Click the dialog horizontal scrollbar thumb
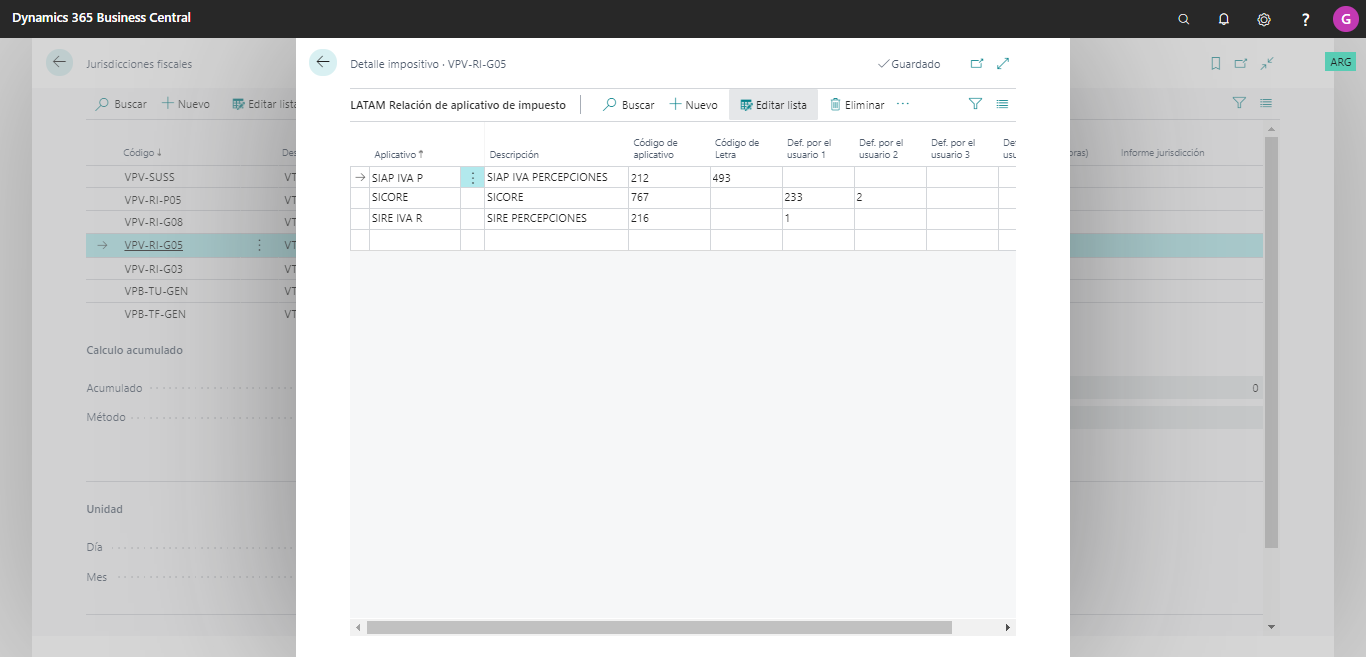 tap(659, 627)
